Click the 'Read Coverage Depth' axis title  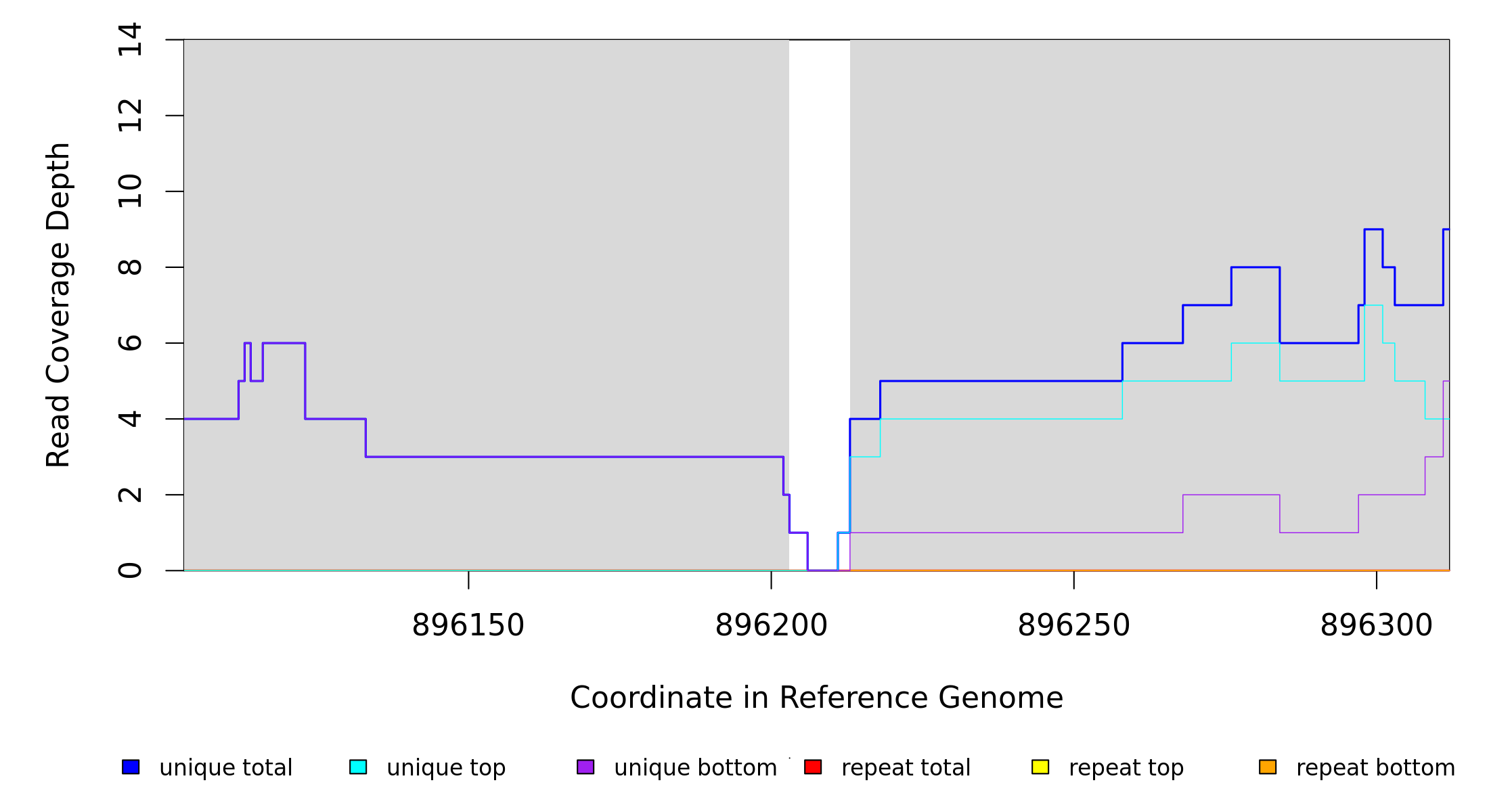58,304
